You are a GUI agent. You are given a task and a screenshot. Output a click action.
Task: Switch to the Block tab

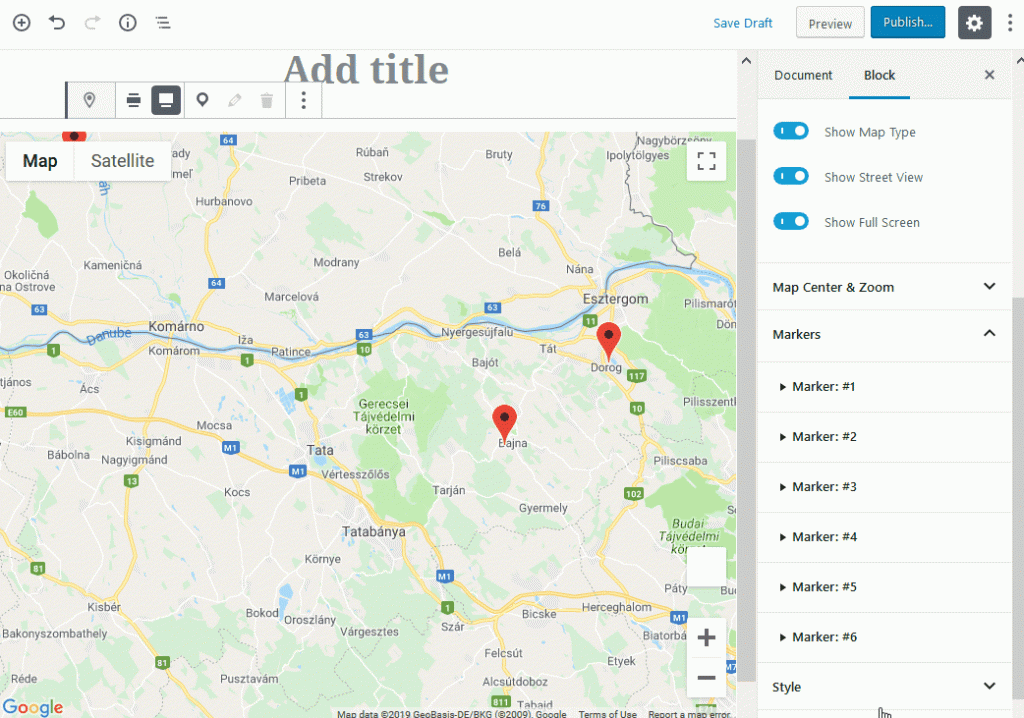coord(879,75)
